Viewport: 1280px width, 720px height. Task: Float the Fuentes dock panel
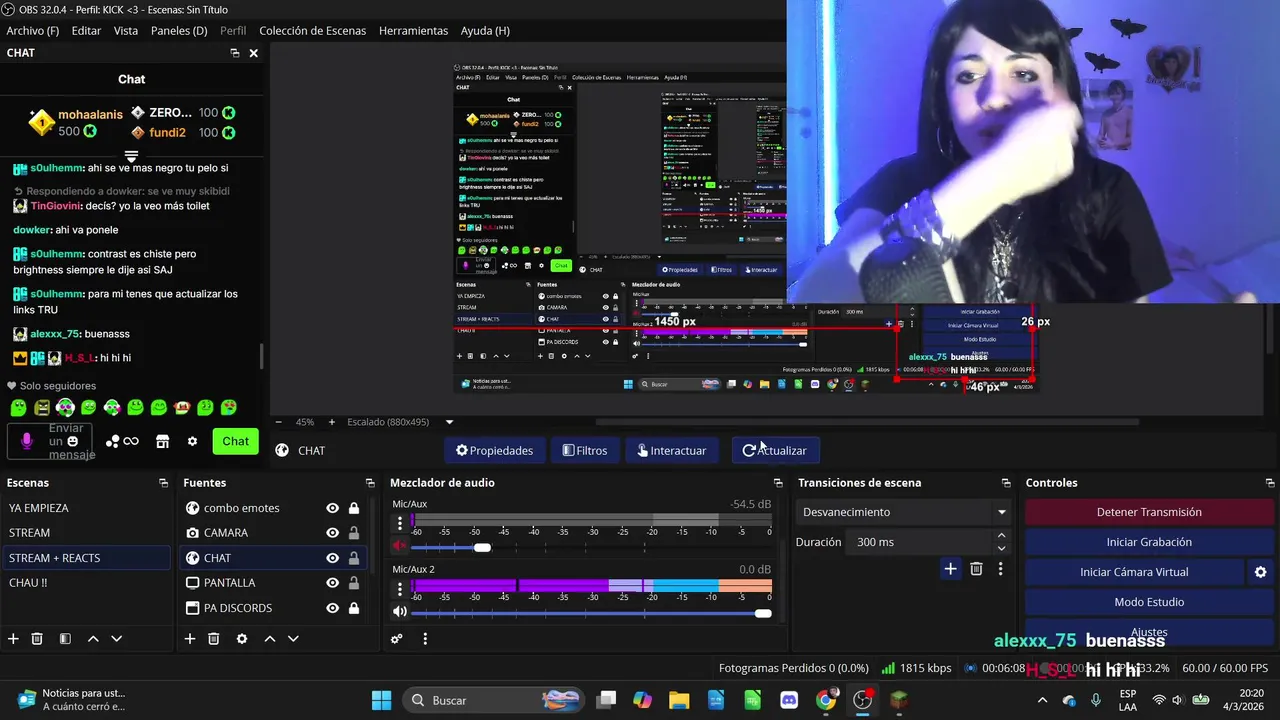coord(370,483)
